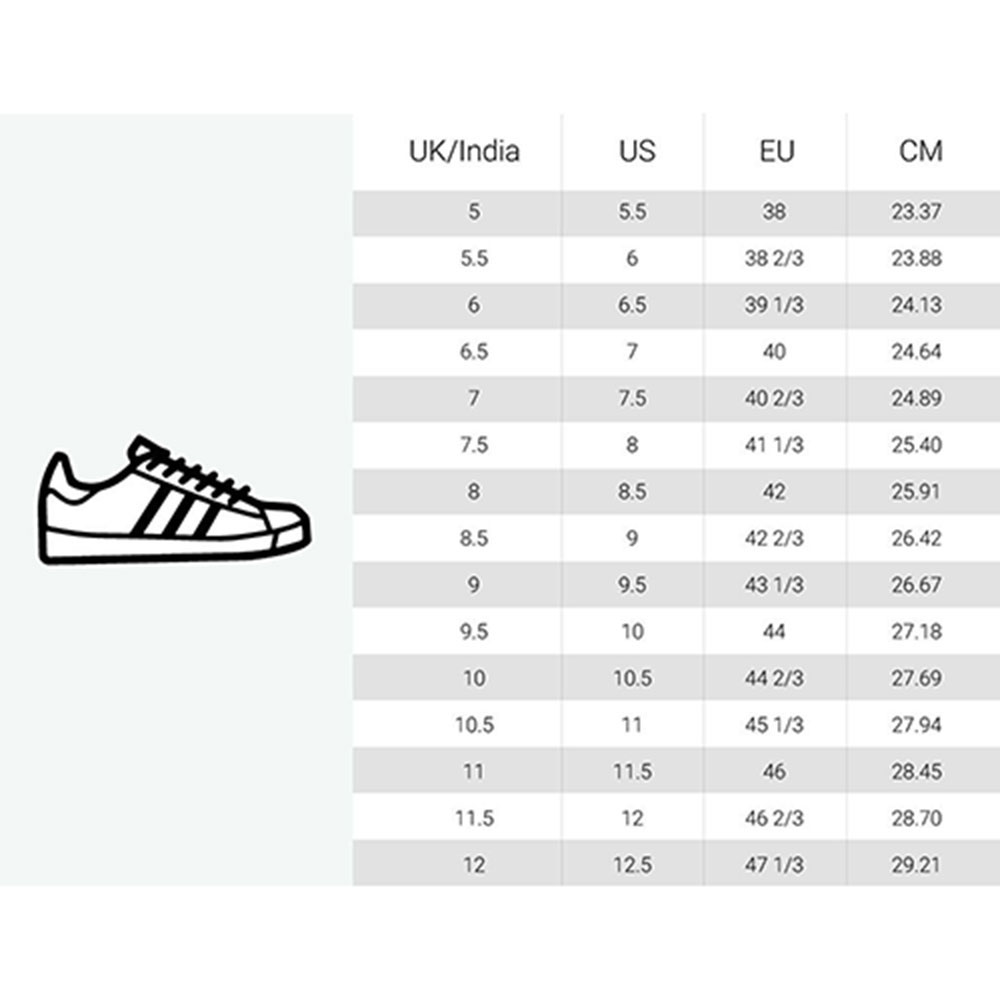Select US size 12.5 cell
1000x1000 pixels.
[633, 865]
